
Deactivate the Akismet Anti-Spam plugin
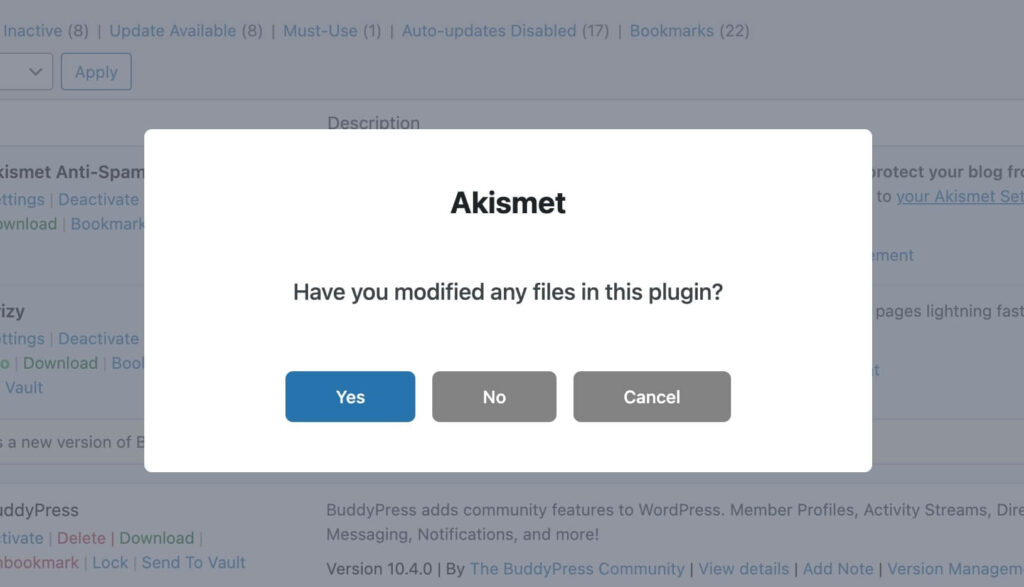pos(99,199)
